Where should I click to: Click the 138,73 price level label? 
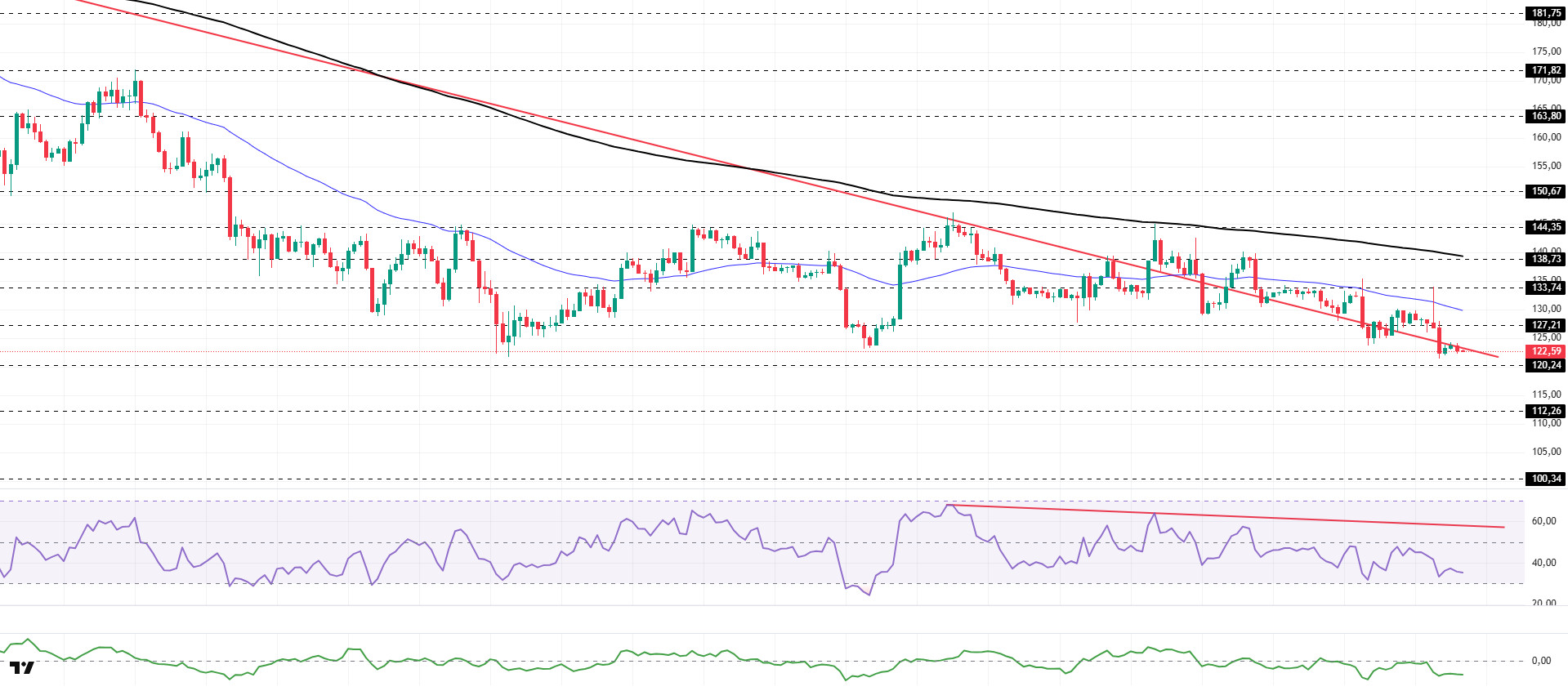(1545, 259)
